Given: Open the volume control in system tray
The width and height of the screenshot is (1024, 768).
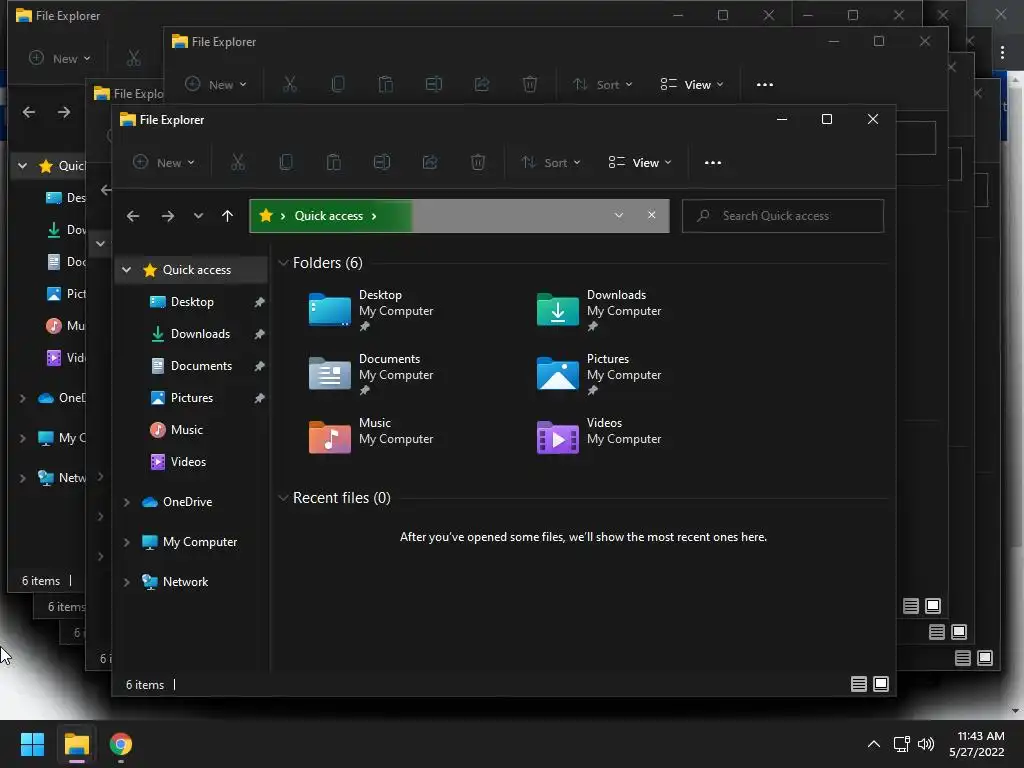Looking at the screenshot, I should click(926, 744).
